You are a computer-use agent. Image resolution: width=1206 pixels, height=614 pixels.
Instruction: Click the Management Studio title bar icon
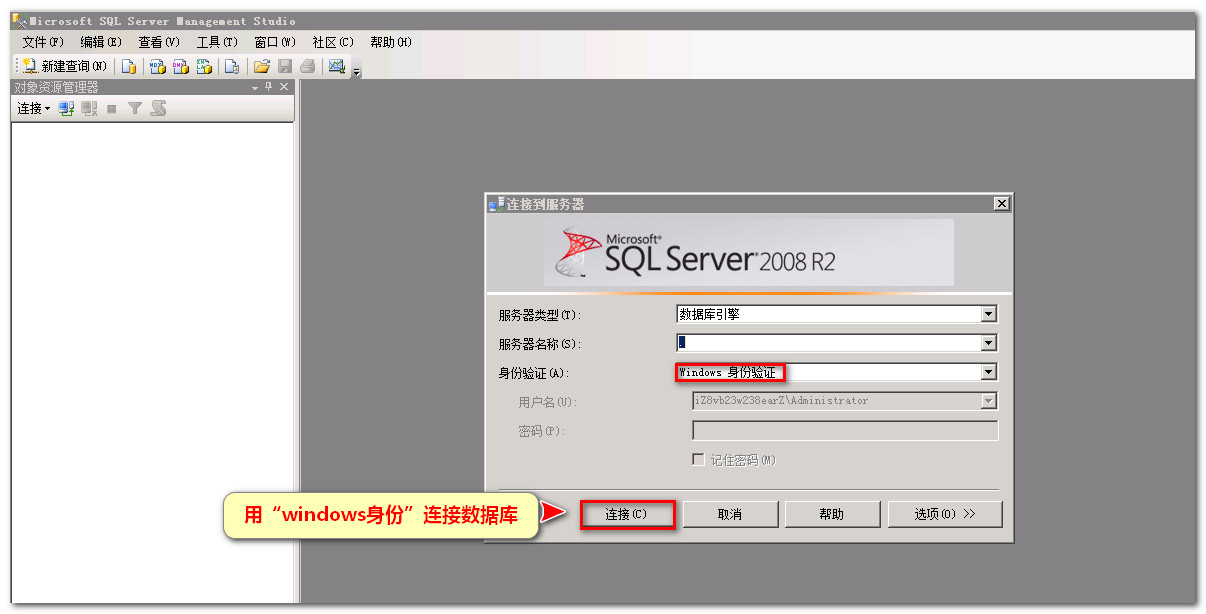pyautogui.click(x=20, y=21)
